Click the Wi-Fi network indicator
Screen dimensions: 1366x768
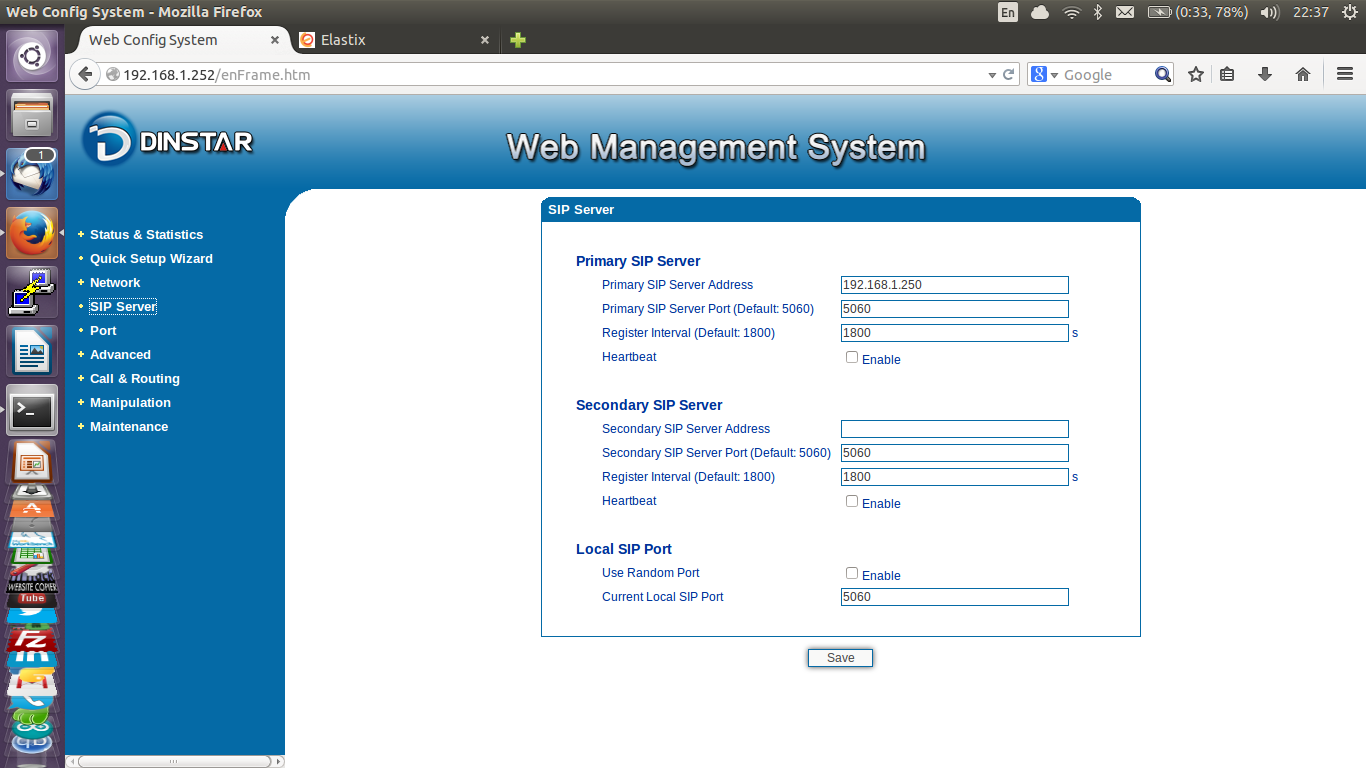(x=1072, y=12)
